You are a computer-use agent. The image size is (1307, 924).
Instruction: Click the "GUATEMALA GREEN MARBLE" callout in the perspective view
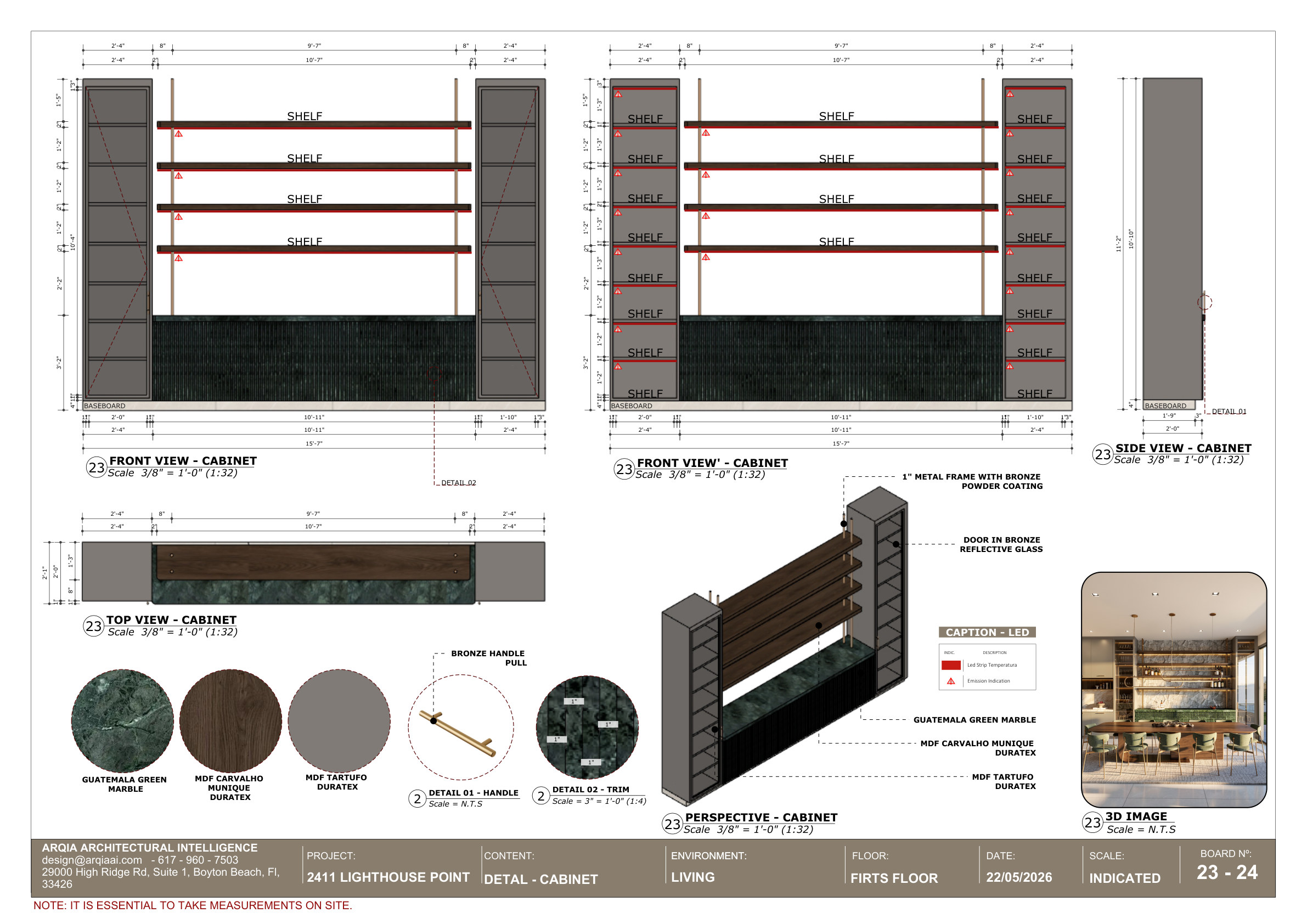[x=974, y=720]
